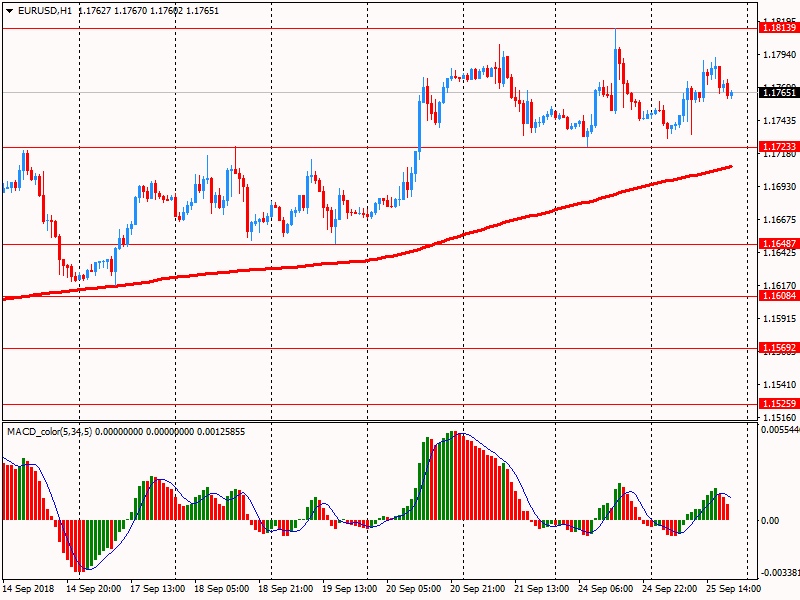Select the 24 Sep 06:00 time label
This screenshot has width=800, height=600.
tap(608, 589)
